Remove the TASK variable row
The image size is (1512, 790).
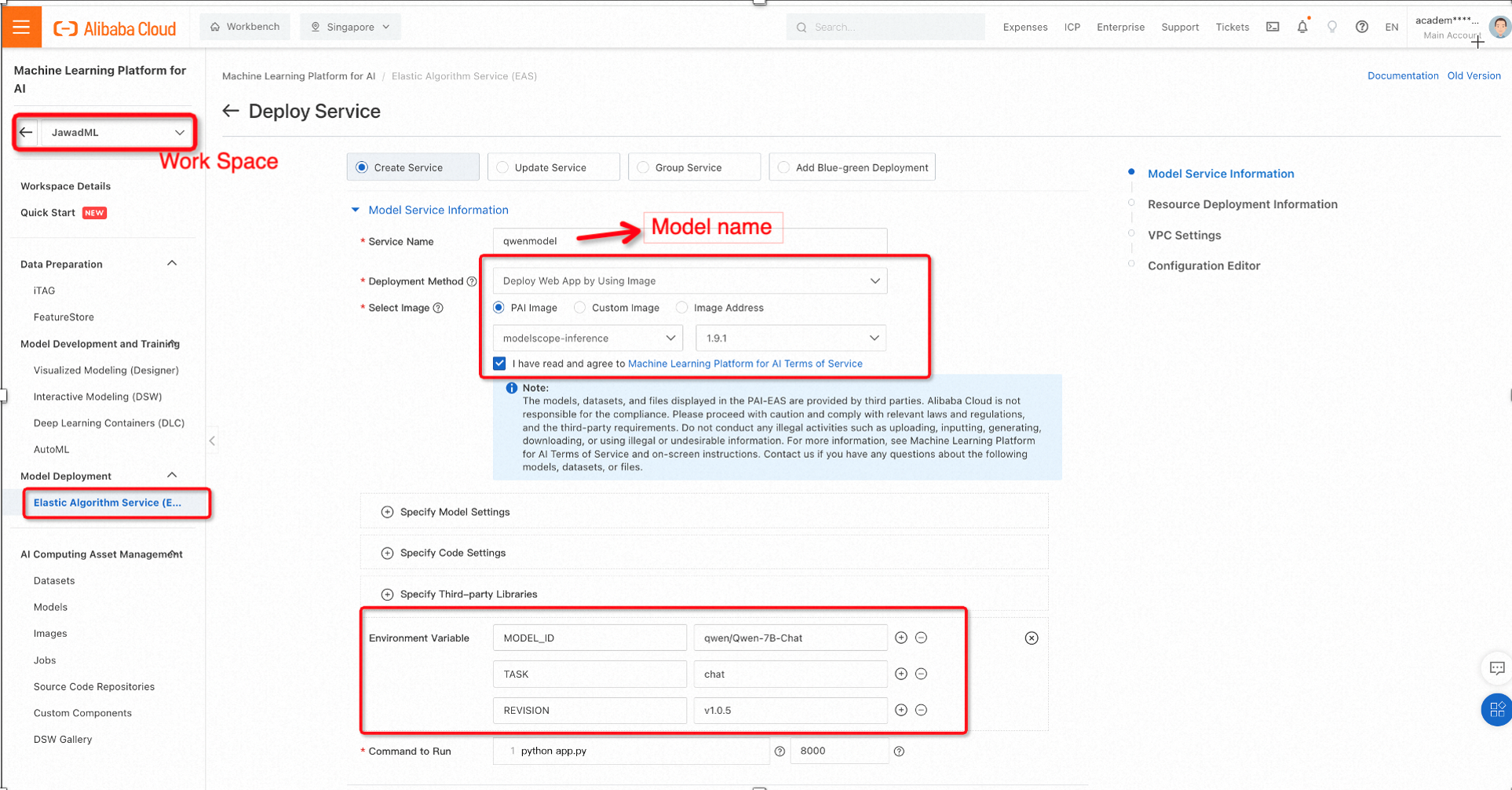click(x=922, y=674)
